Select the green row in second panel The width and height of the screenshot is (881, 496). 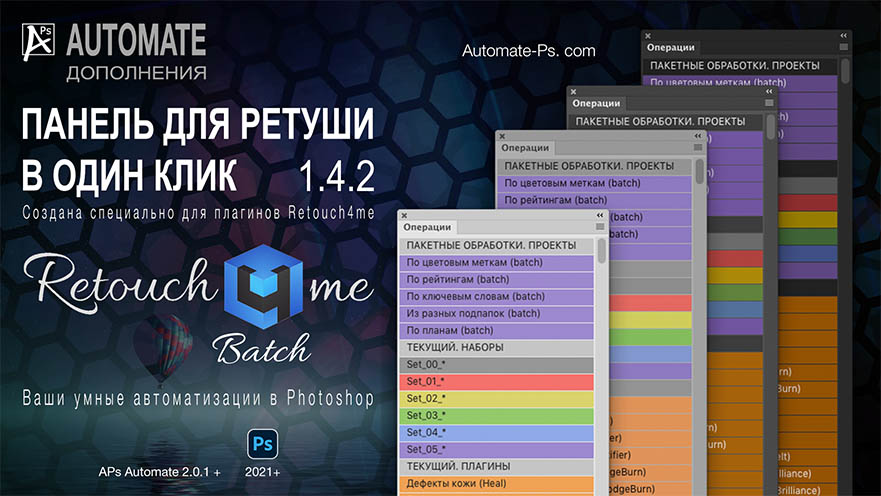pos(650,337)
